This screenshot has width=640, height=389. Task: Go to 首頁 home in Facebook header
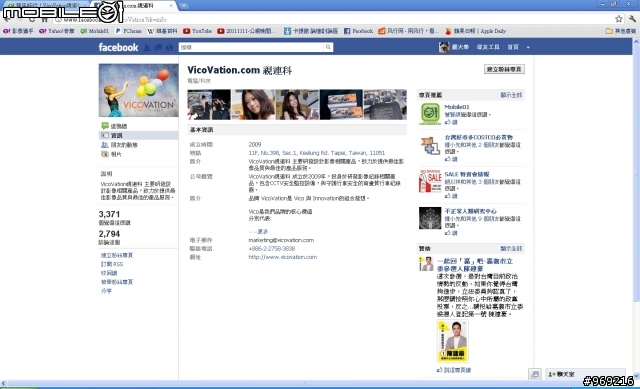[x=513, y=47]
